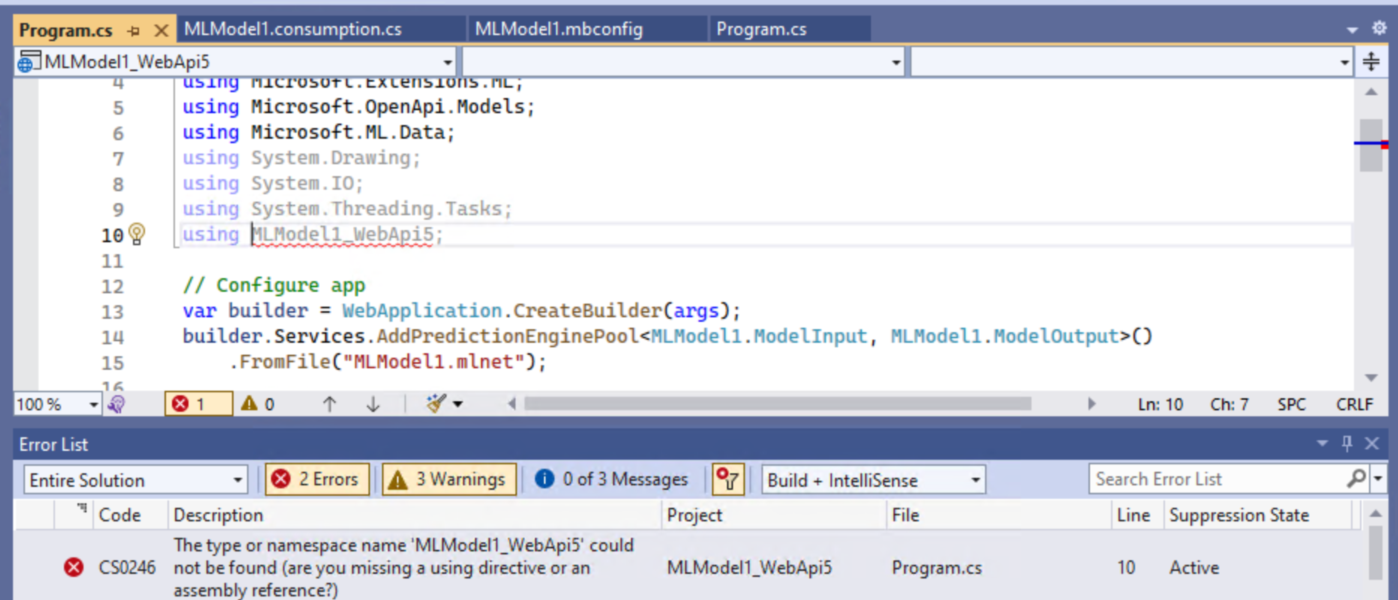Toggle the filter funnel in Error List toolbar
This screenshot has height=600, width=1398.
(x=728, y=479)
